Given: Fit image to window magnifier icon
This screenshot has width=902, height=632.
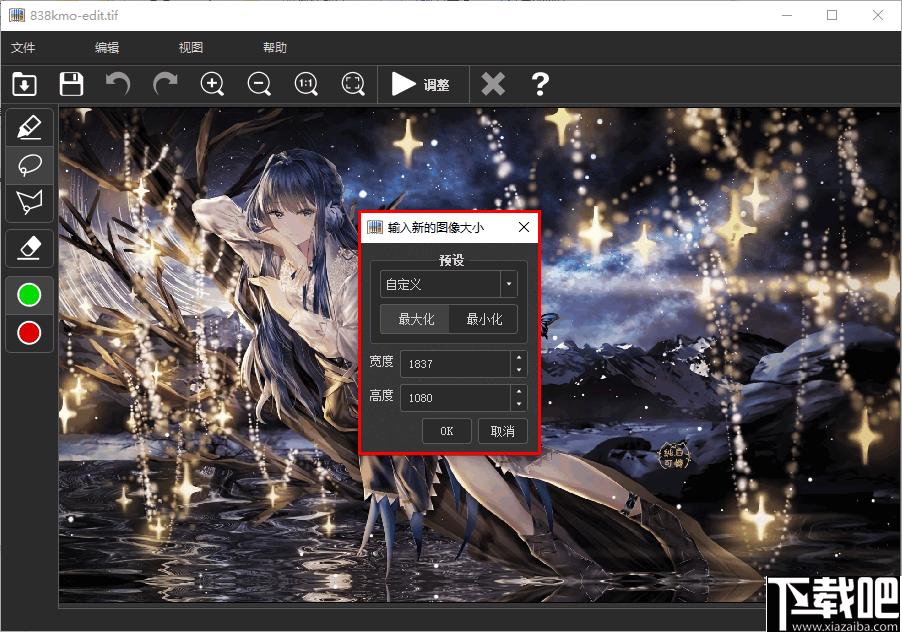Looking at the screenshot, I should (353, 85).
